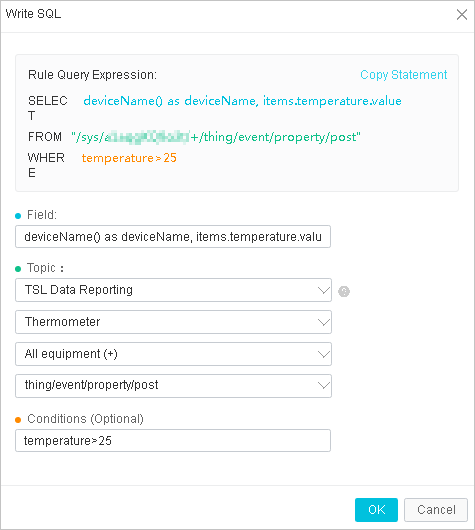This screenshot has height=530, width=475.
Task: Open the All equipment (+) dropdown
Action: (x=173, y=354)
